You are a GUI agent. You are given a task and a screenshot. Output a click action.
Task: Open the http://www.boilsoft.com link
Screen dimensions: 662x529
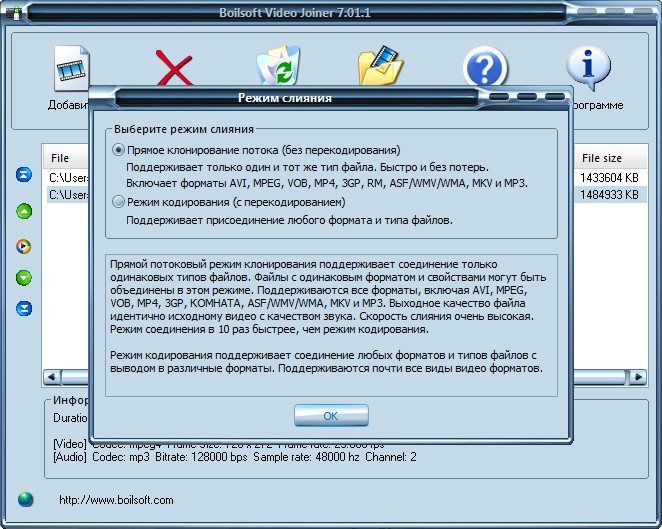pos(116,500)
